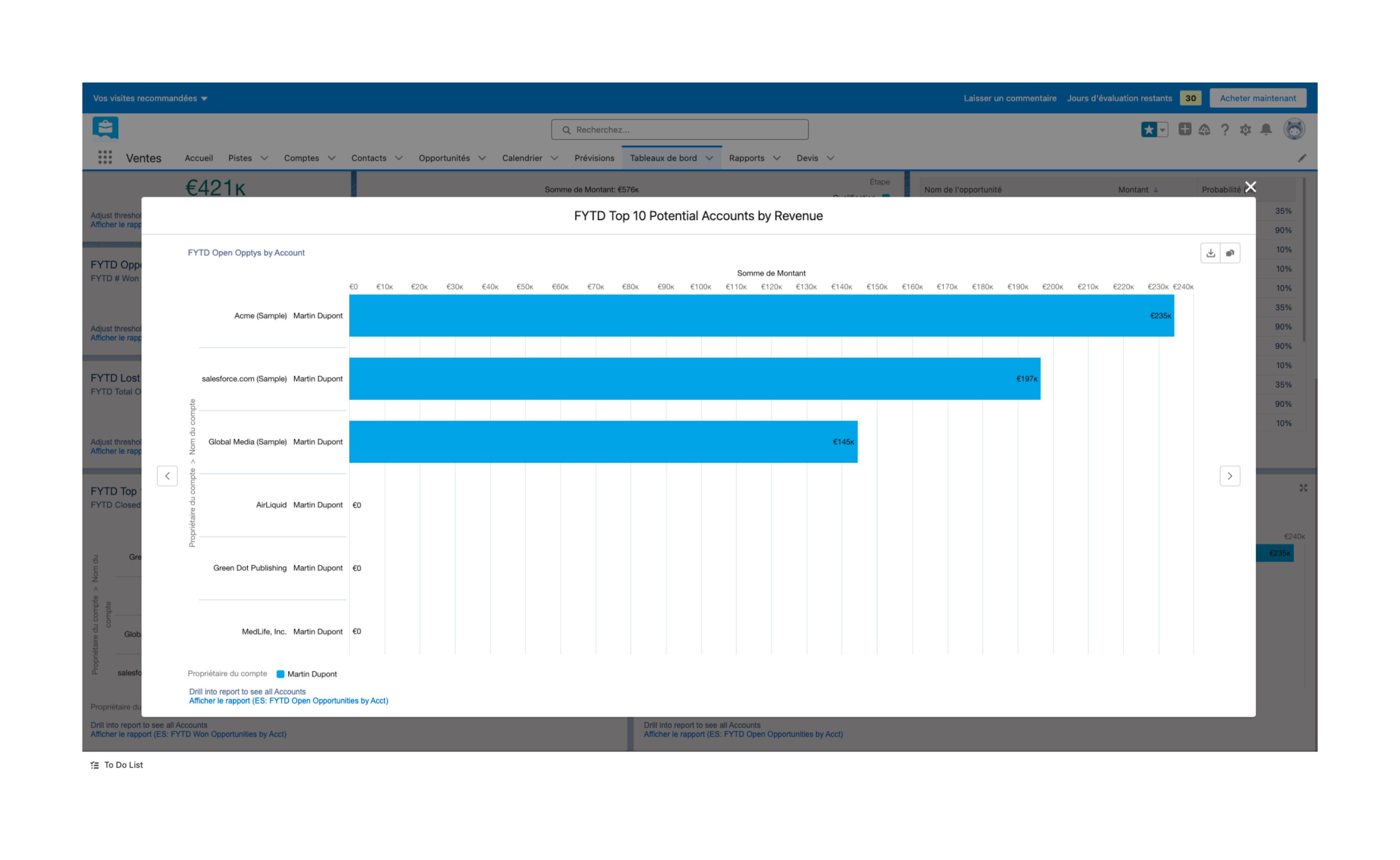Expand the Contacts tab chevron

click(399, 158)
